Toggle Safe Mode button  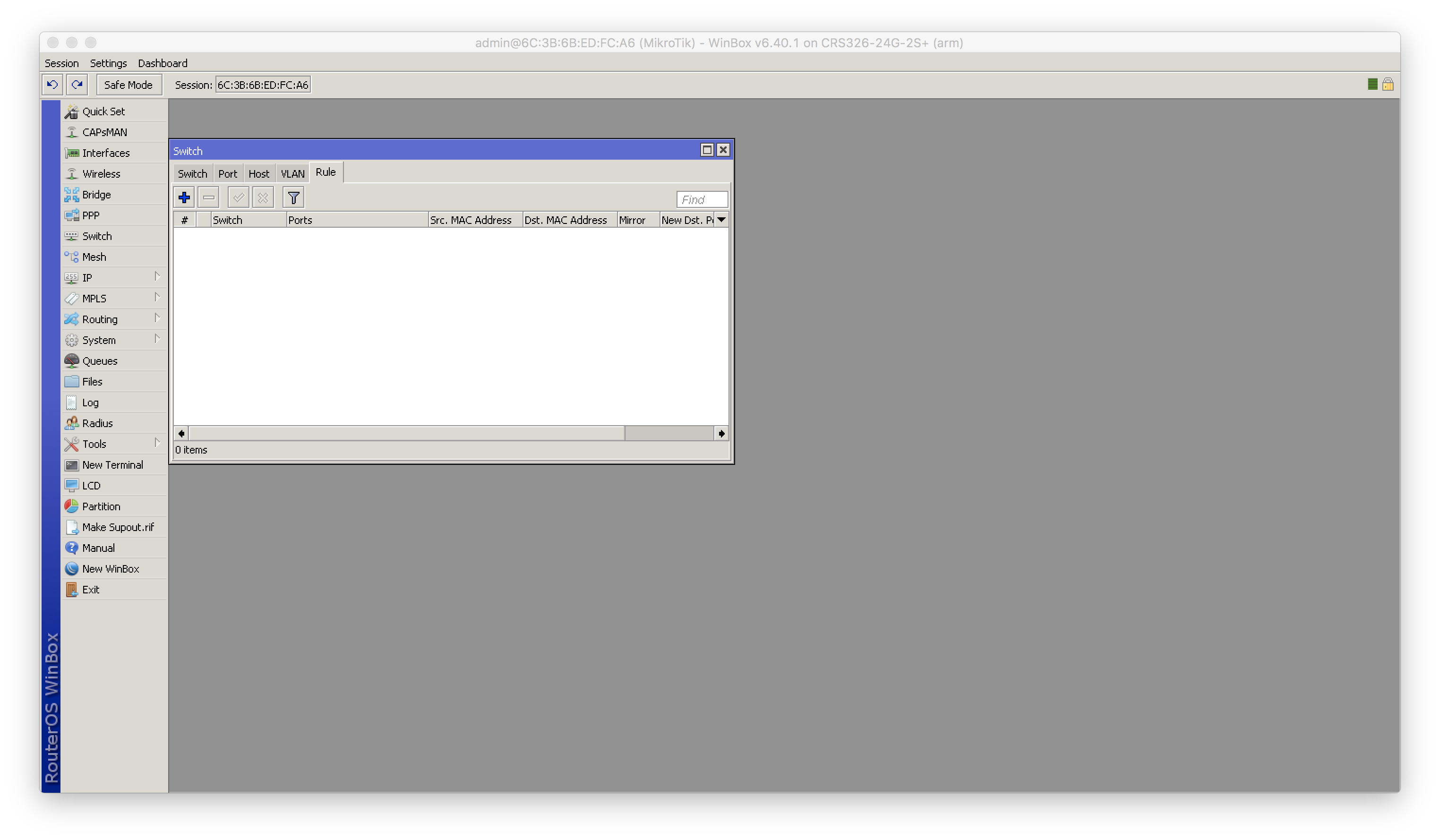pyautogui.click(x=129, y=85)
